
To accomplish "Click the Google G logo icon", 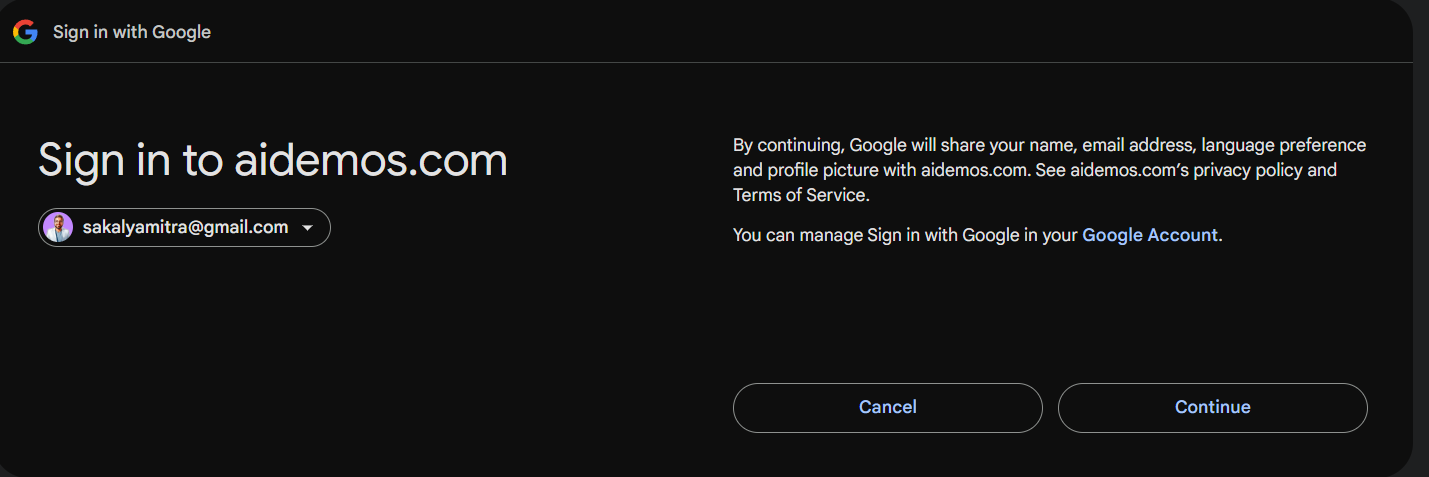I will coord(25,32).
